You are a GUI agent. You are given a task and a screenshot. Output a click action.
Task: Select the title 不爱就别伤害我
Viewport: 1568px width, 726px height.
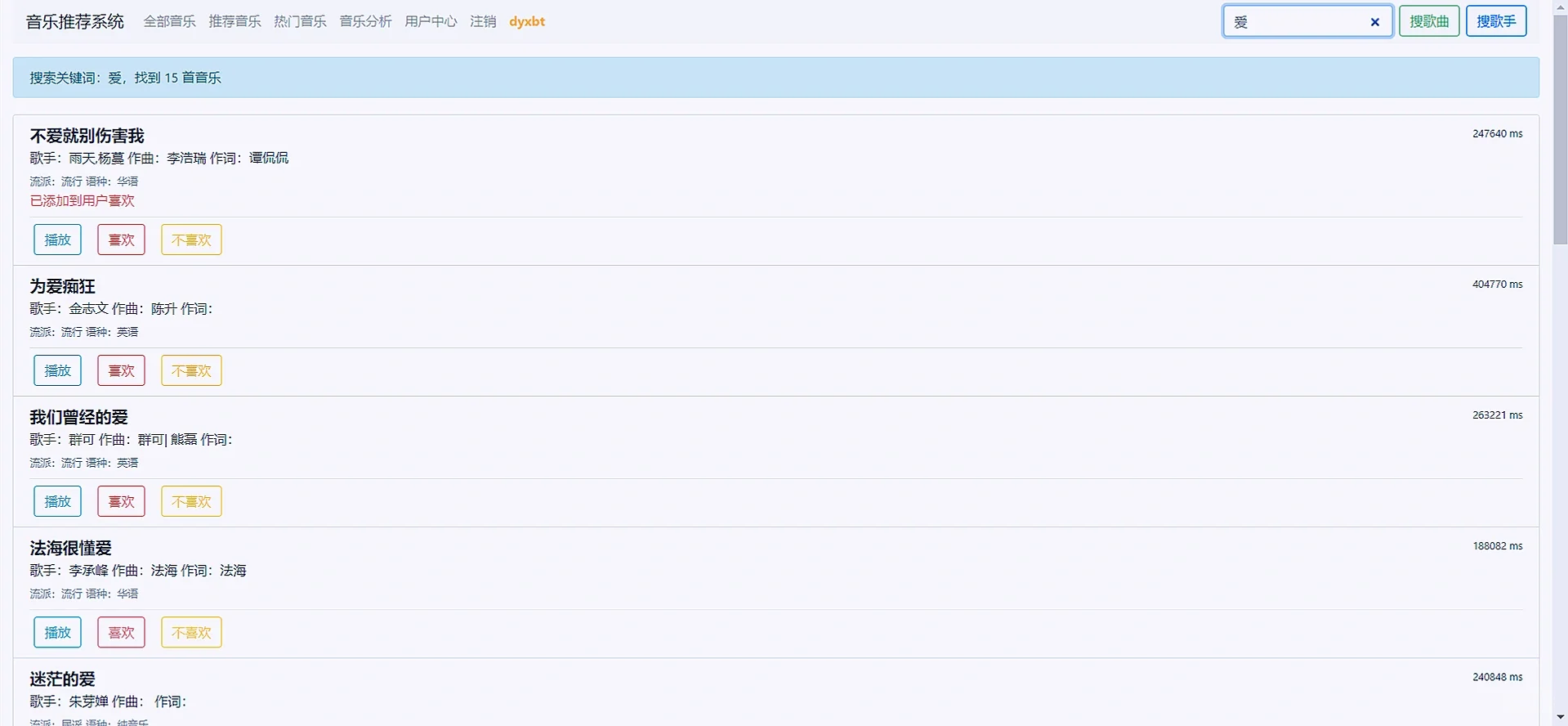[87, 136]
